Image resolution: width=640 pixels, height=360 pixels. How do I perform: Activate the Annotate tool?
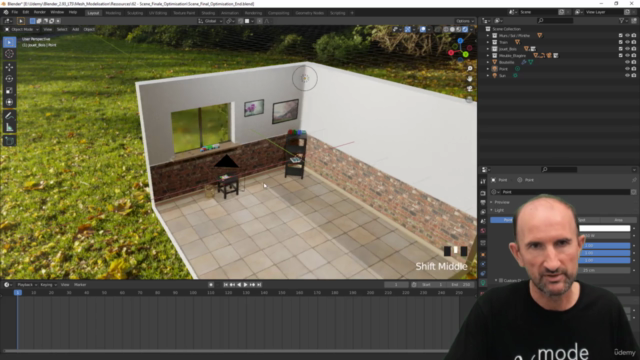click(x=9, y=116)
